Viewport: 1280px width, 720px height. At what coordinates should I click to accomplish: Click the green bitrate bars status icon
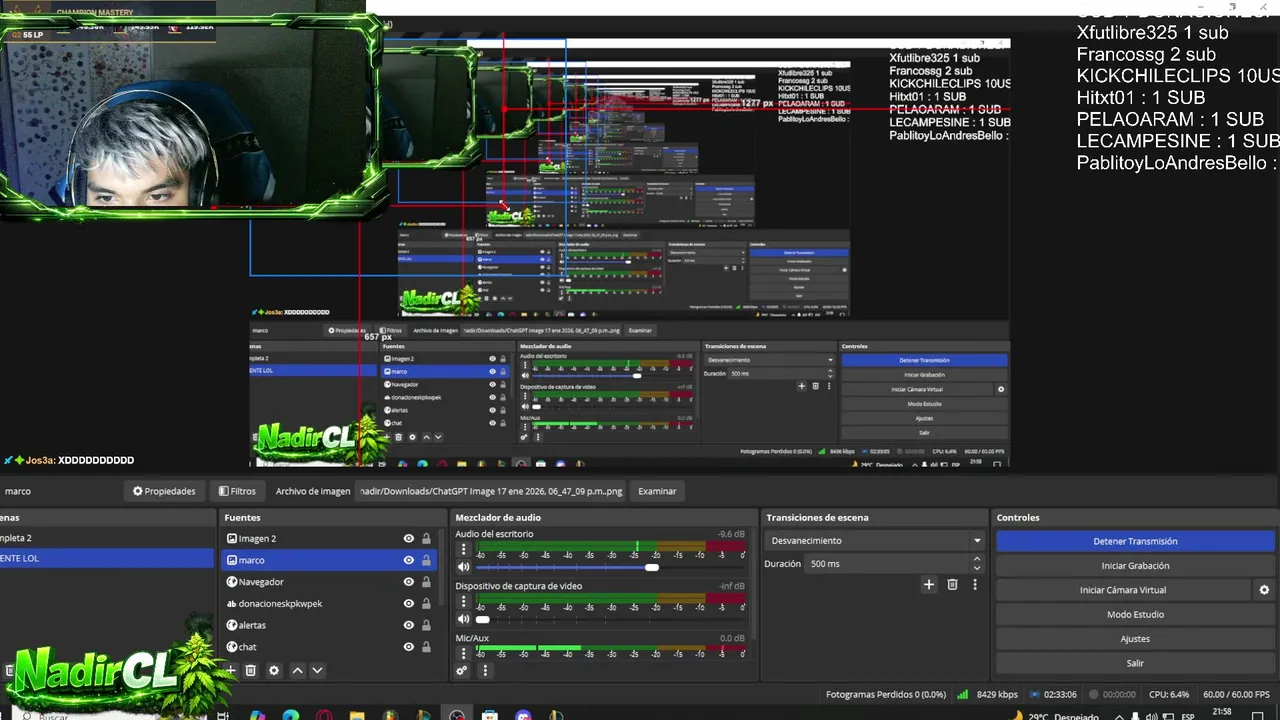click(x=963, y=694)
